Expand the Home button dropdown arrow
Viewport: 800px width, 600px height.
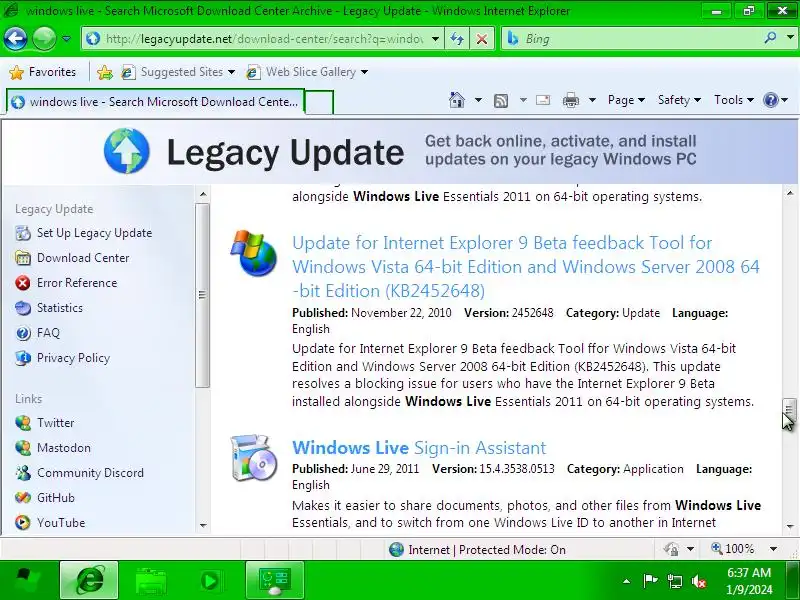(478, 100)
